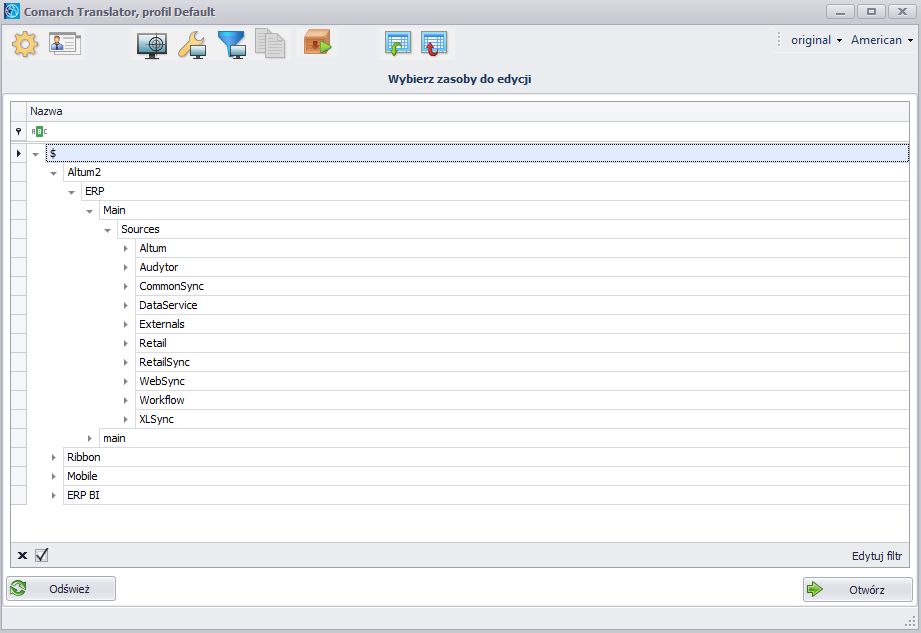
Task: Expand the Altum node under Sources
Action: (x=126, y=248)
